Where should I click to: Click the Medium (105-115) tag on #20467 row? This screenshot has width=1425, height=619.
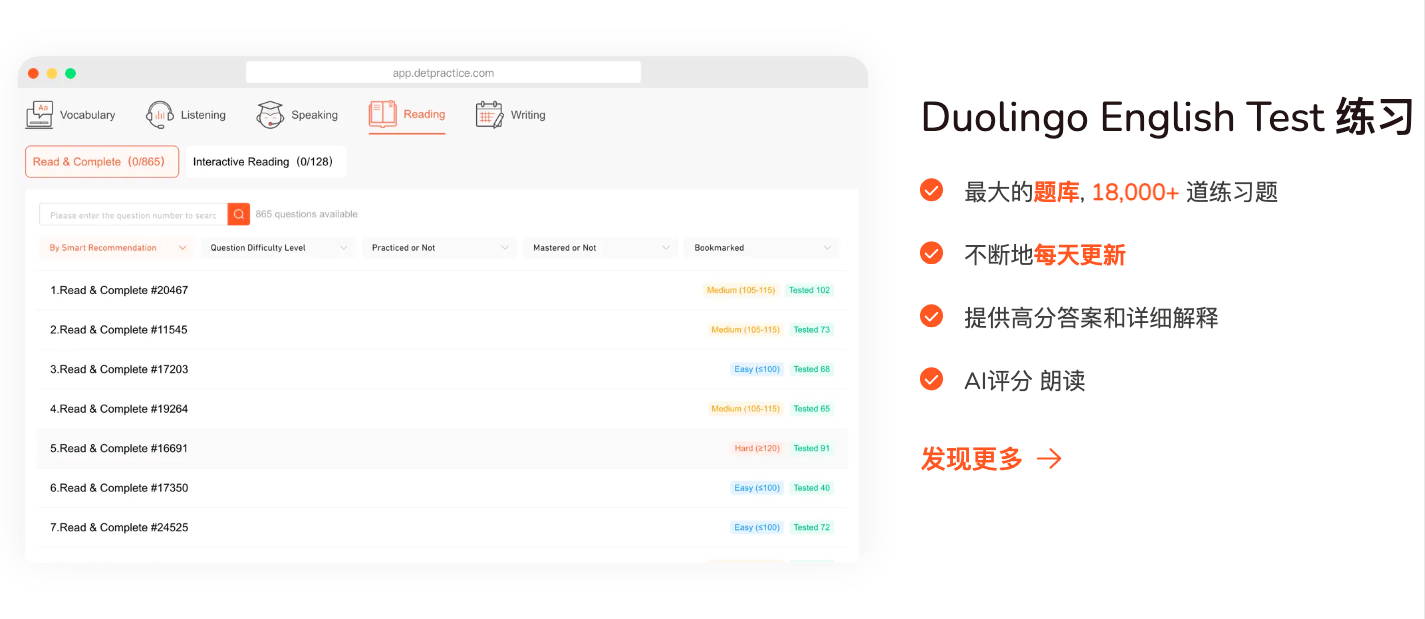coord(741,290)
